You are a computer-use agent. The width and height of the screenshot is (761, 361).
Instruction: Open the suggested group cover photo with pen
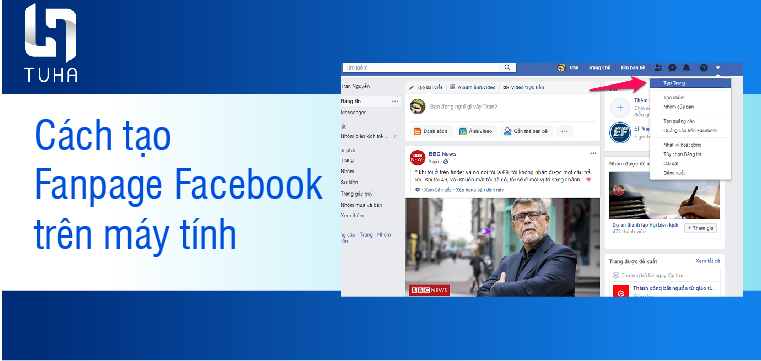click(664, 195)
